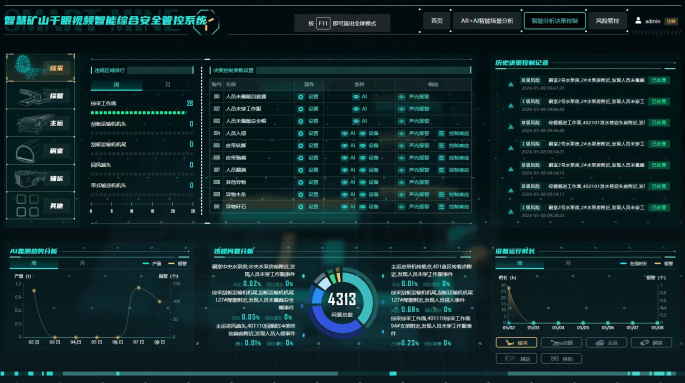The width and height of the screenshot is (685, 383).
Task: Toggle the 设备 eye icon in row 004
Action: (363, 133)
